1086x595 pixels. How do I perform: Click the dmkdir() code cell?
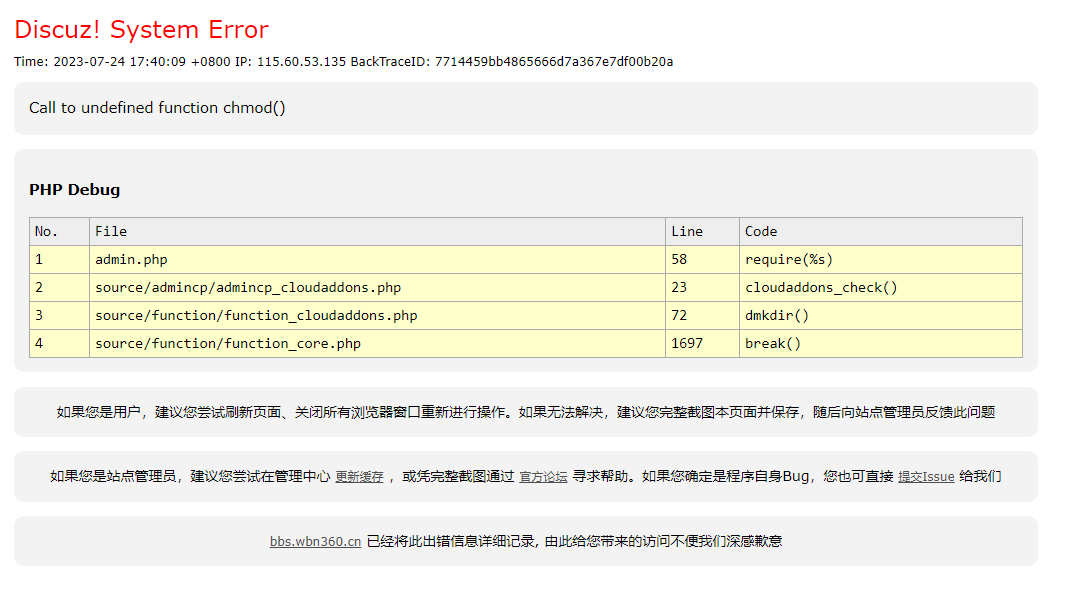[777, 315]
